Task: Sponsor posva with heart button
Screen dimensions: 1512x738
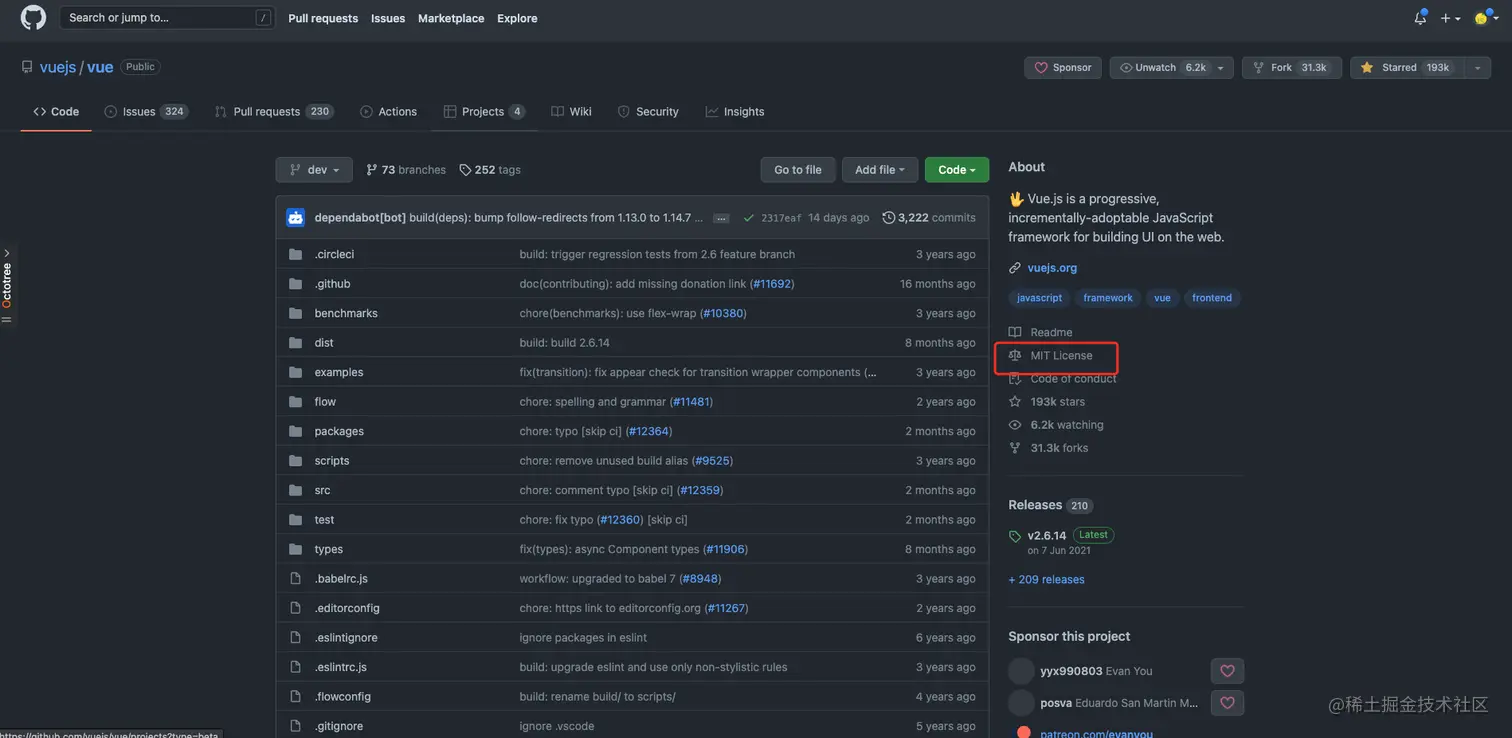Action: point(1227,703)
